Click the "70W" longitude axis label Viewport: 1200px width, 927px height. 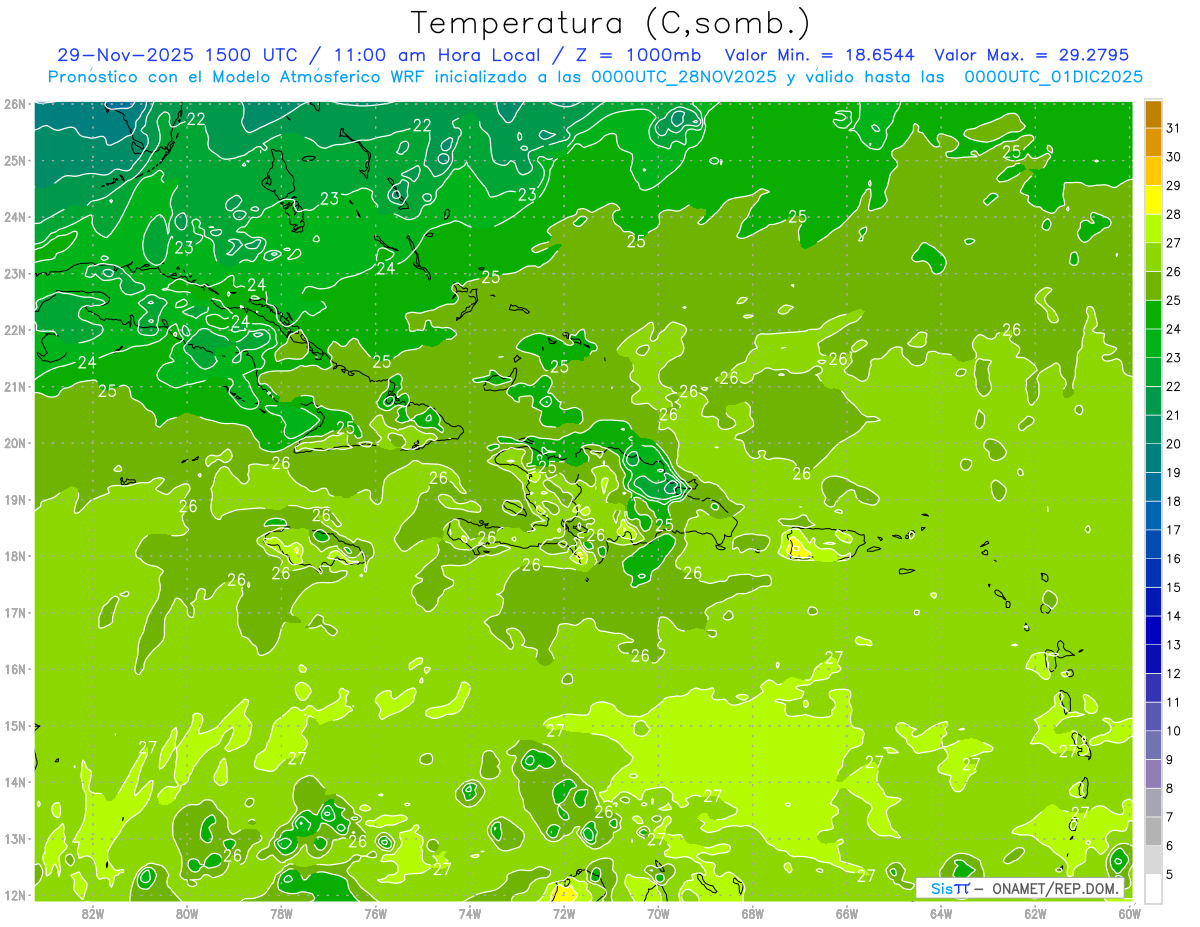(658, 913)
